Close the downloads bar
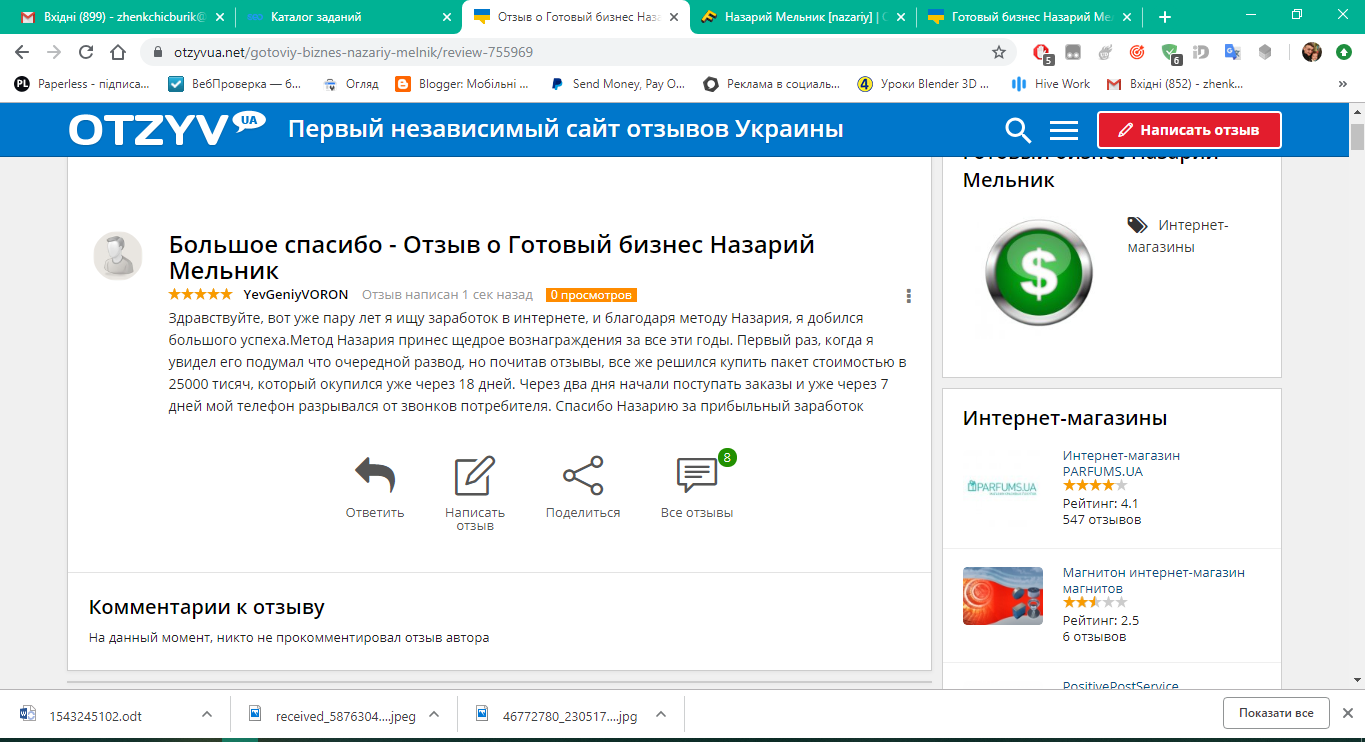 (x=1347, y=713)
